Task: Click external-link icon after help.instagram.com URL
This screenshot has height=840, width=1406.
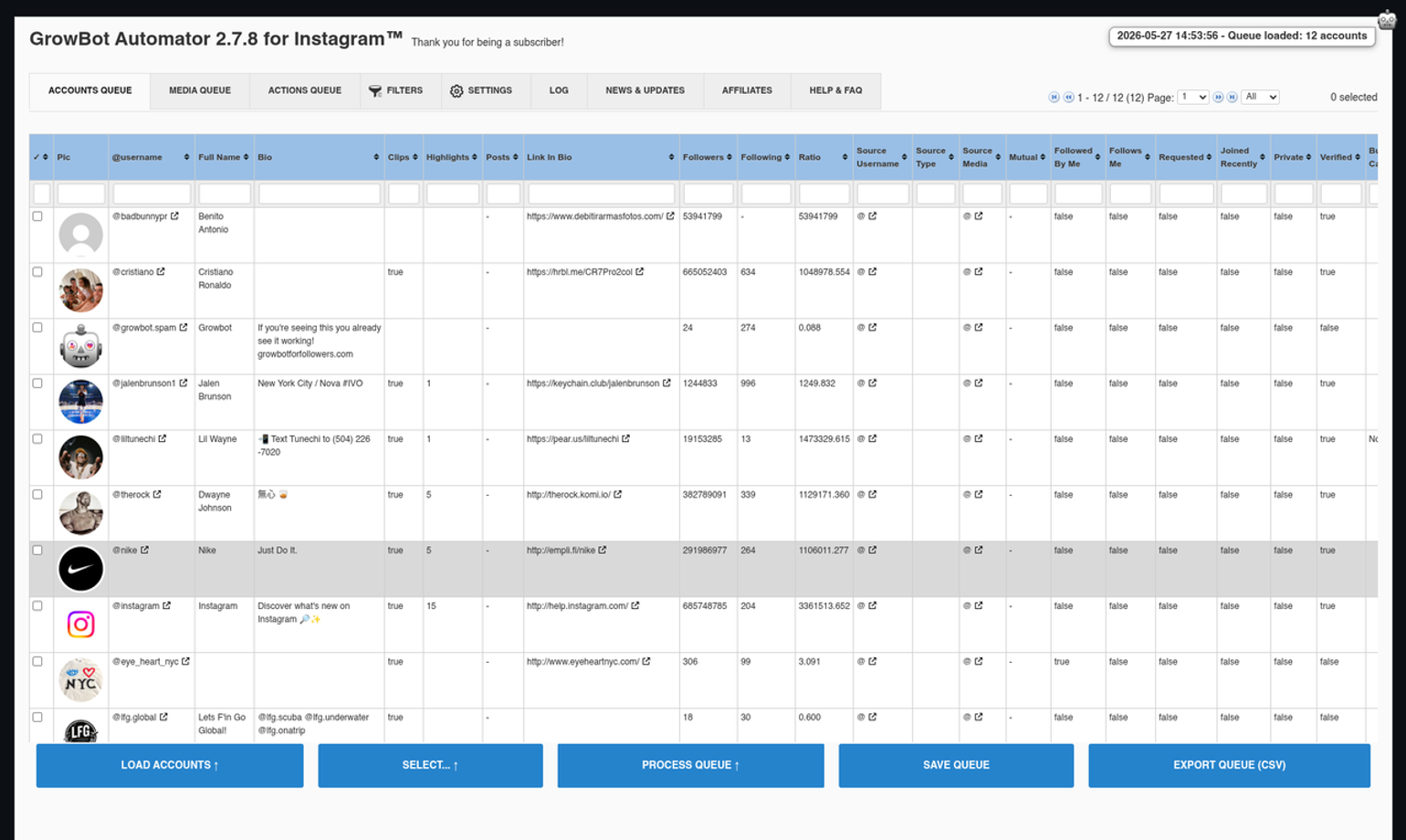Action: [x=635, y=606]
